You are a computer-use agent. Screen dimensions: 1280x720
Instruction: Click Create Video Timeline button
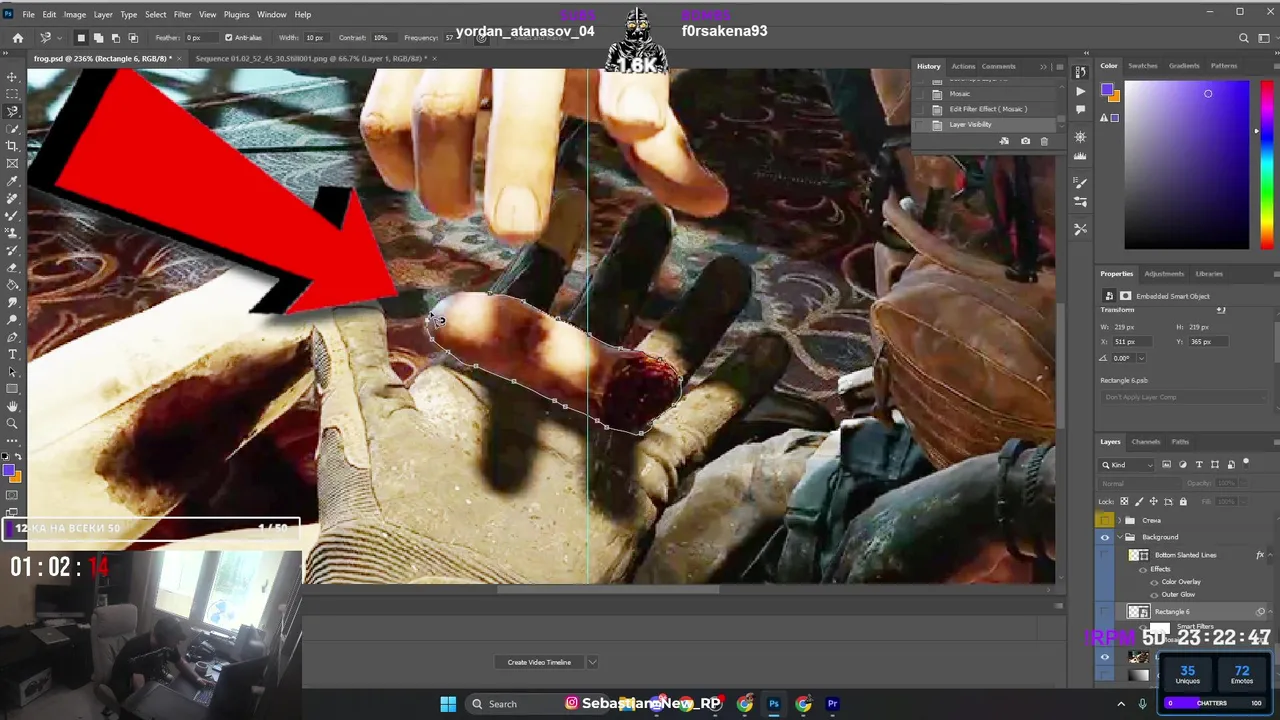[x=539, y=662]
